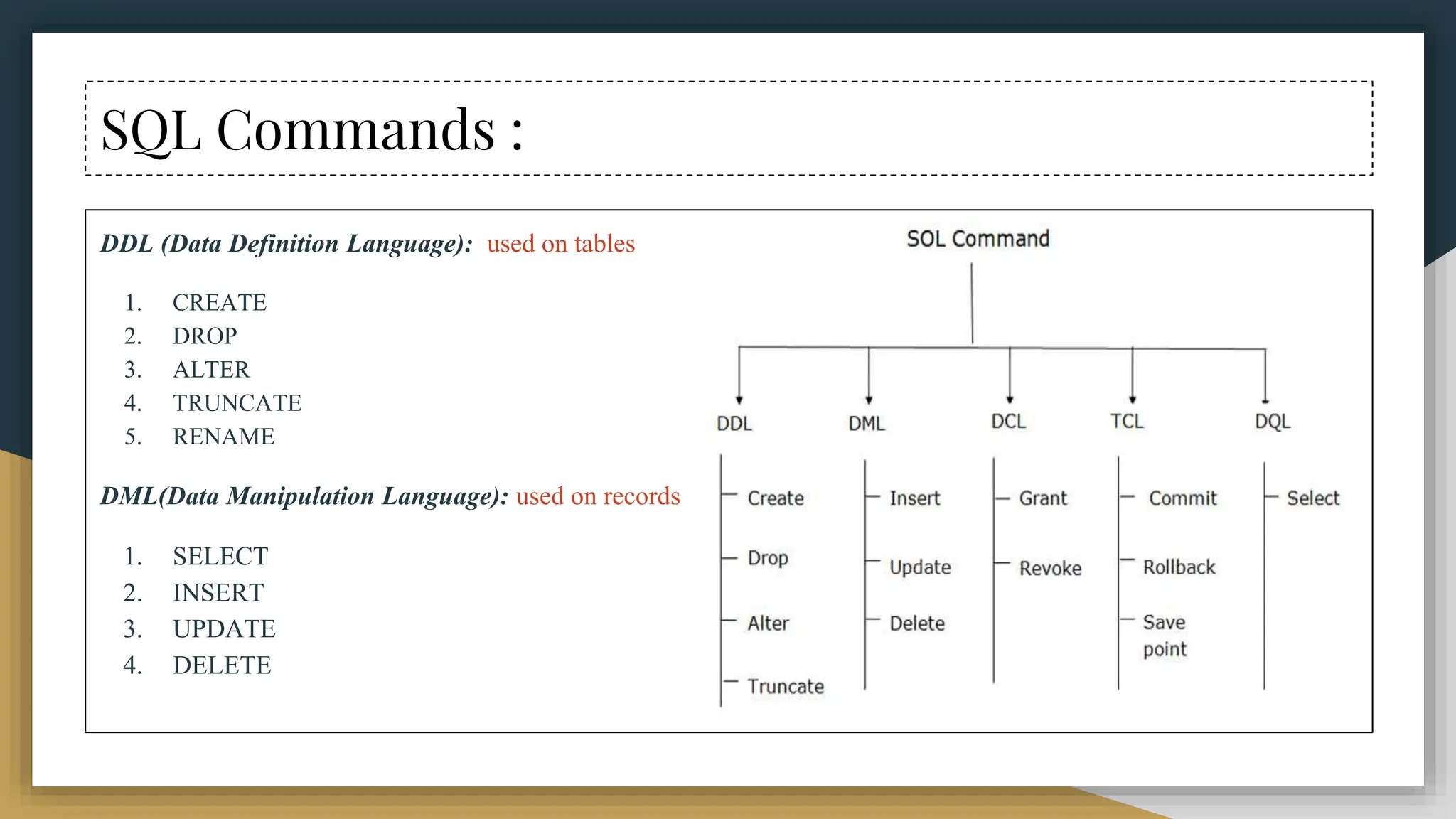
Task: Click the red 'used on tables' text
Action: 560,244
